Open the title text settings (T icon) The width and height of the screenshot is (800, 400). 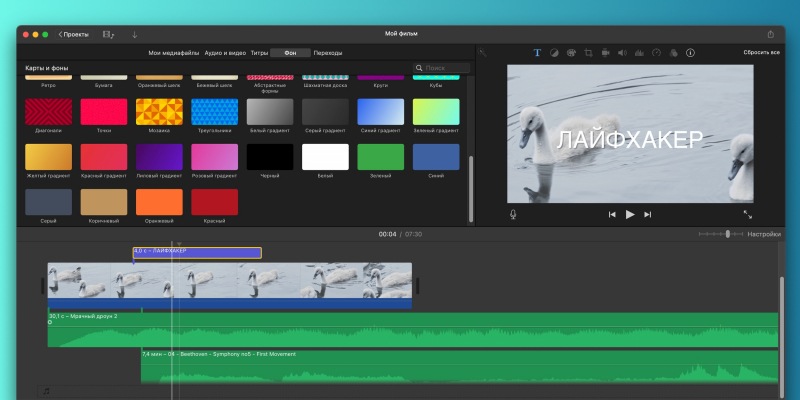[537, 53]
